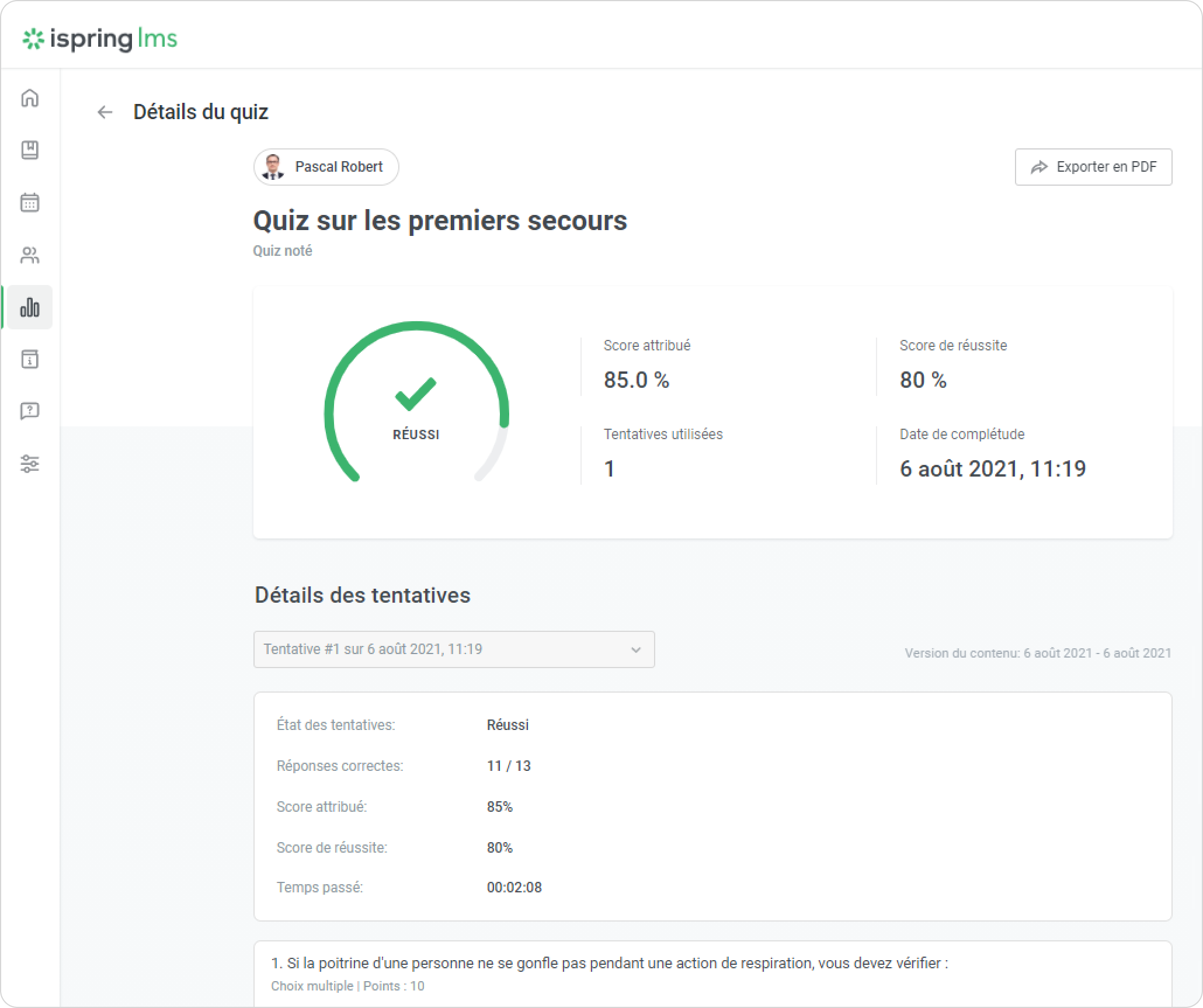Click Exporter en PDF button

click(1093, 167)
